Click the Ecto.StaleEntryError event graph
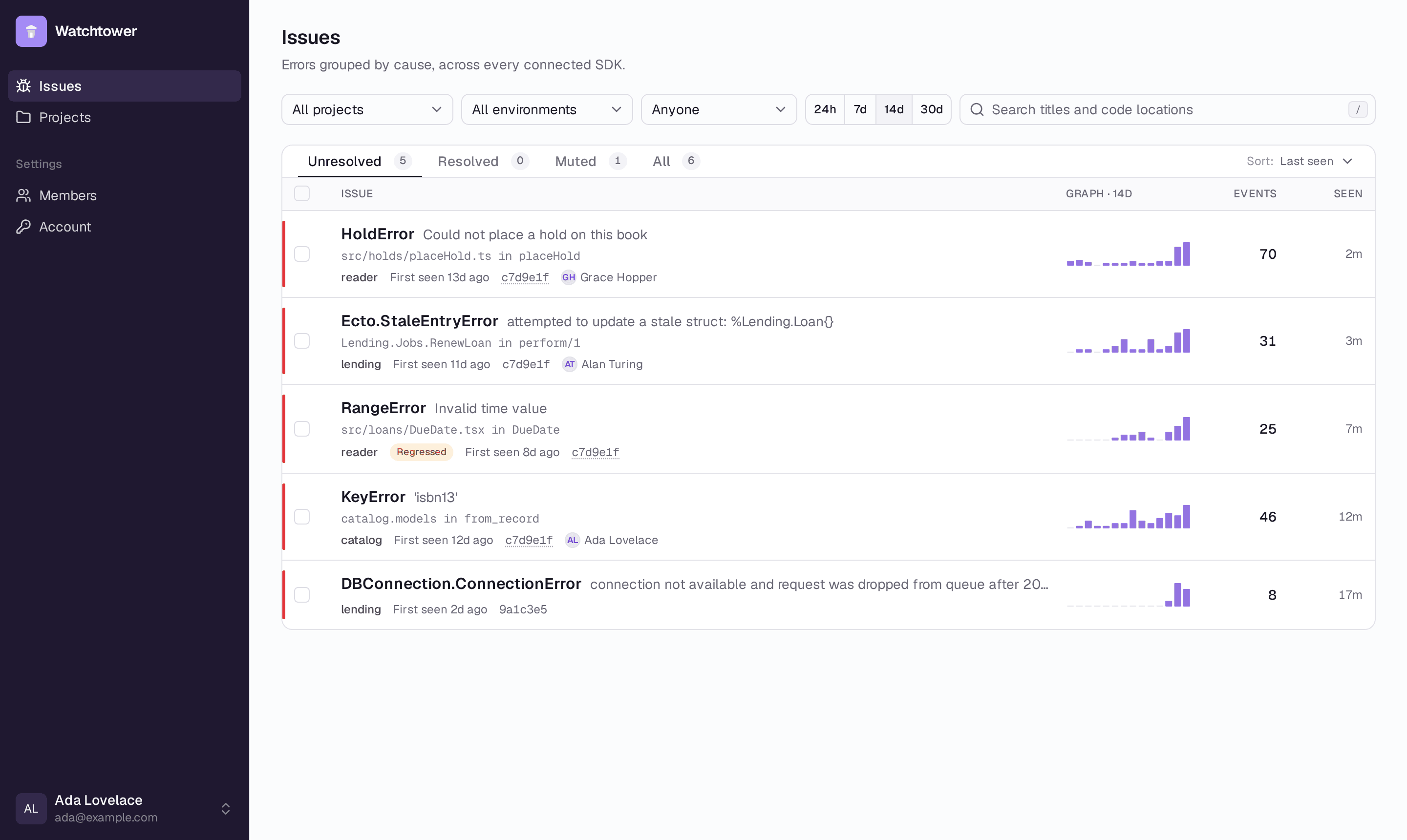This screenshot has width=1407, height=840. (x=1129, y=341)
